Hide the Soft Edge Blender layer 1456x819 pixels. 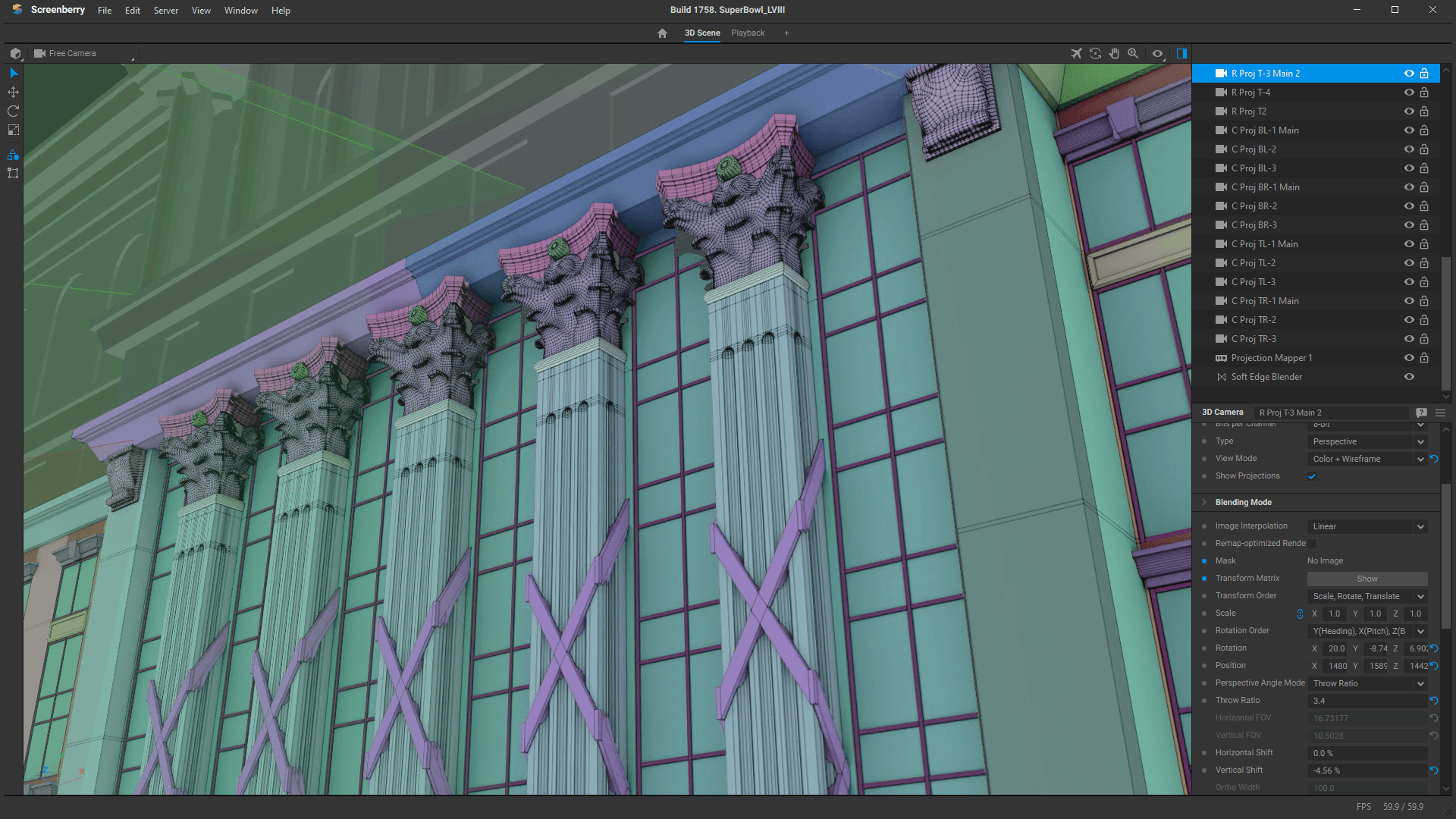pyautogui.click(x=1409, y=376)
